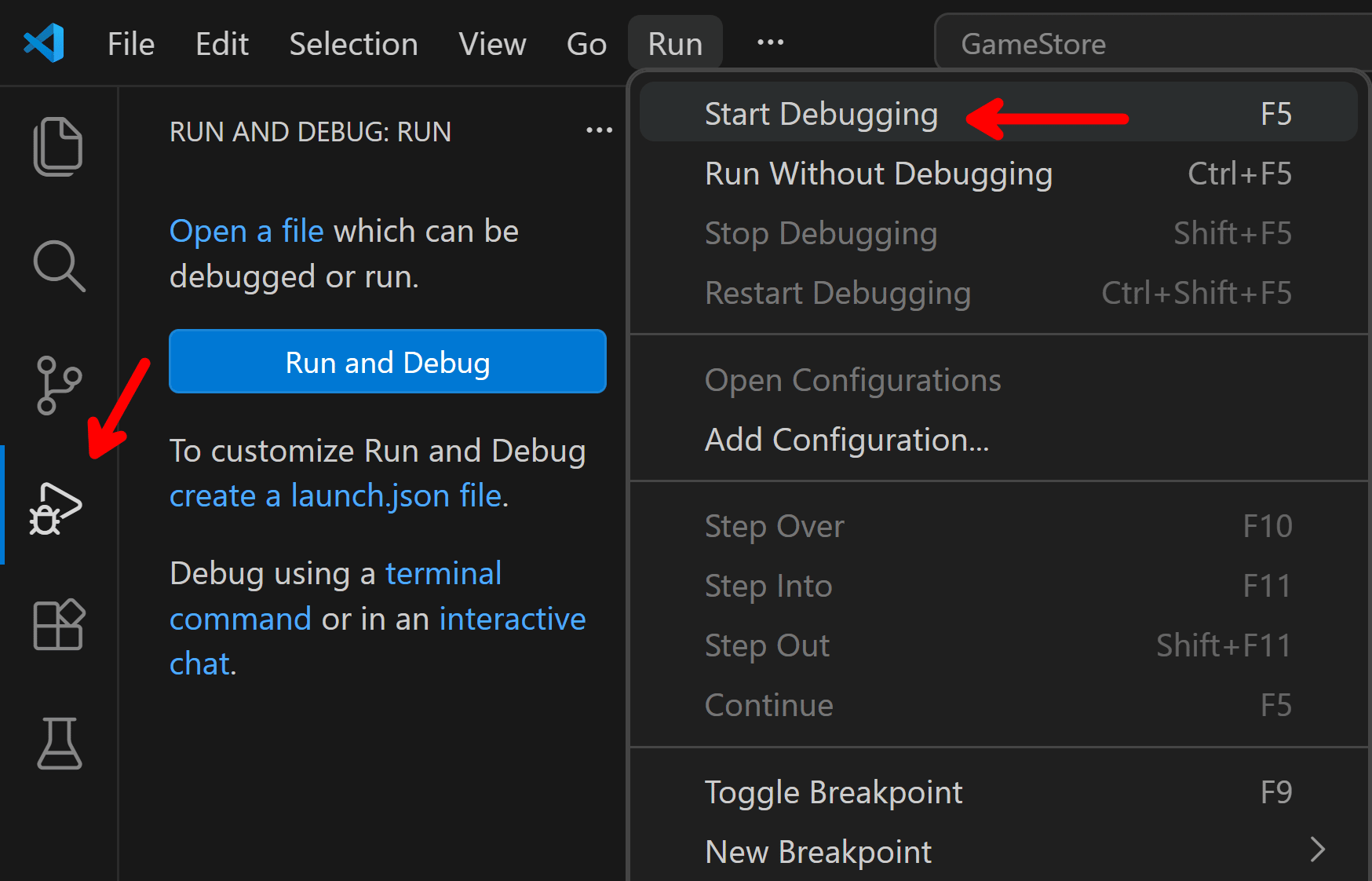Open the Testing flask icon
The image size is (1372, 881).
59,743
